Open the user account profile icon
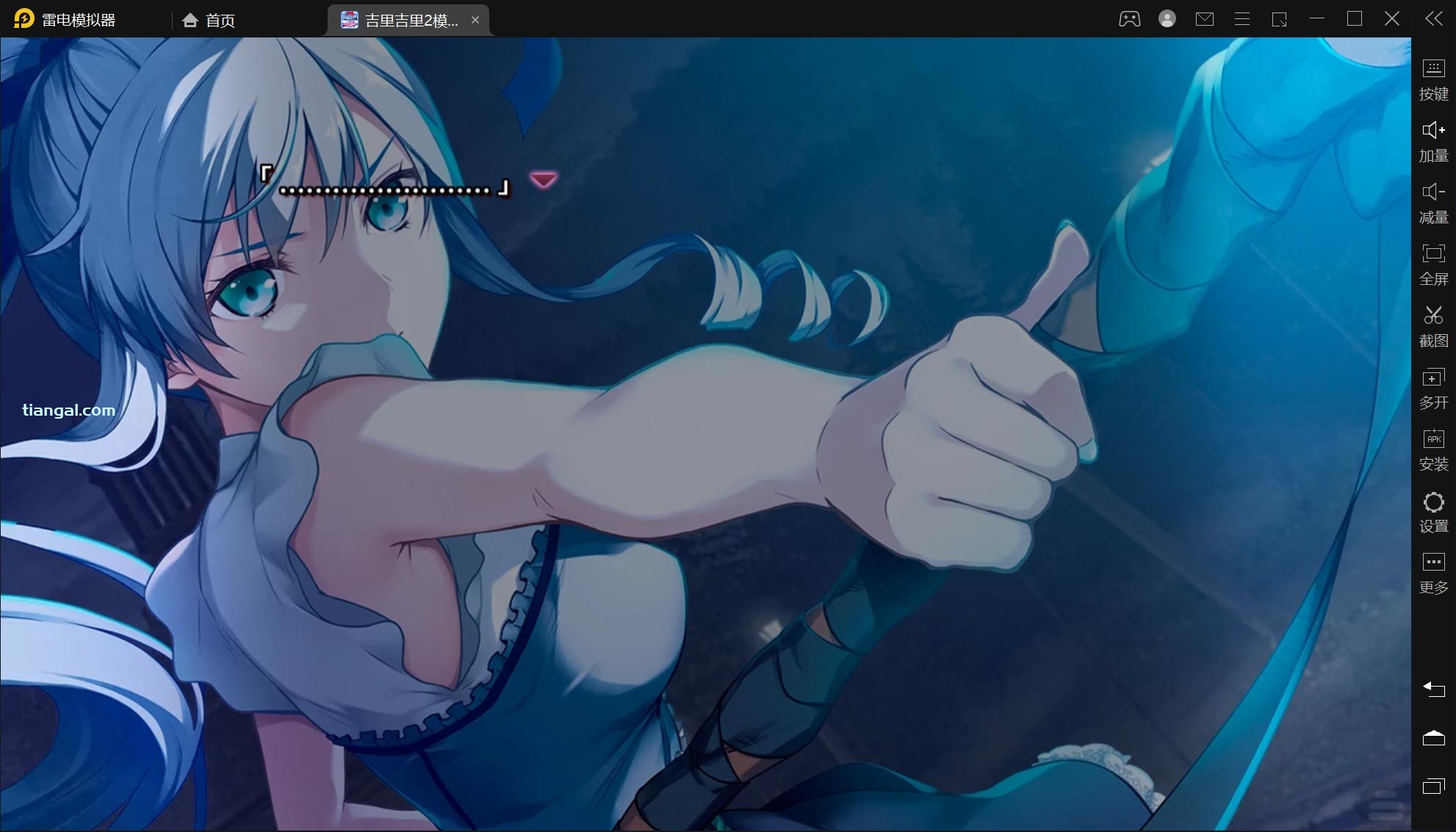 tap(1167, 19)
